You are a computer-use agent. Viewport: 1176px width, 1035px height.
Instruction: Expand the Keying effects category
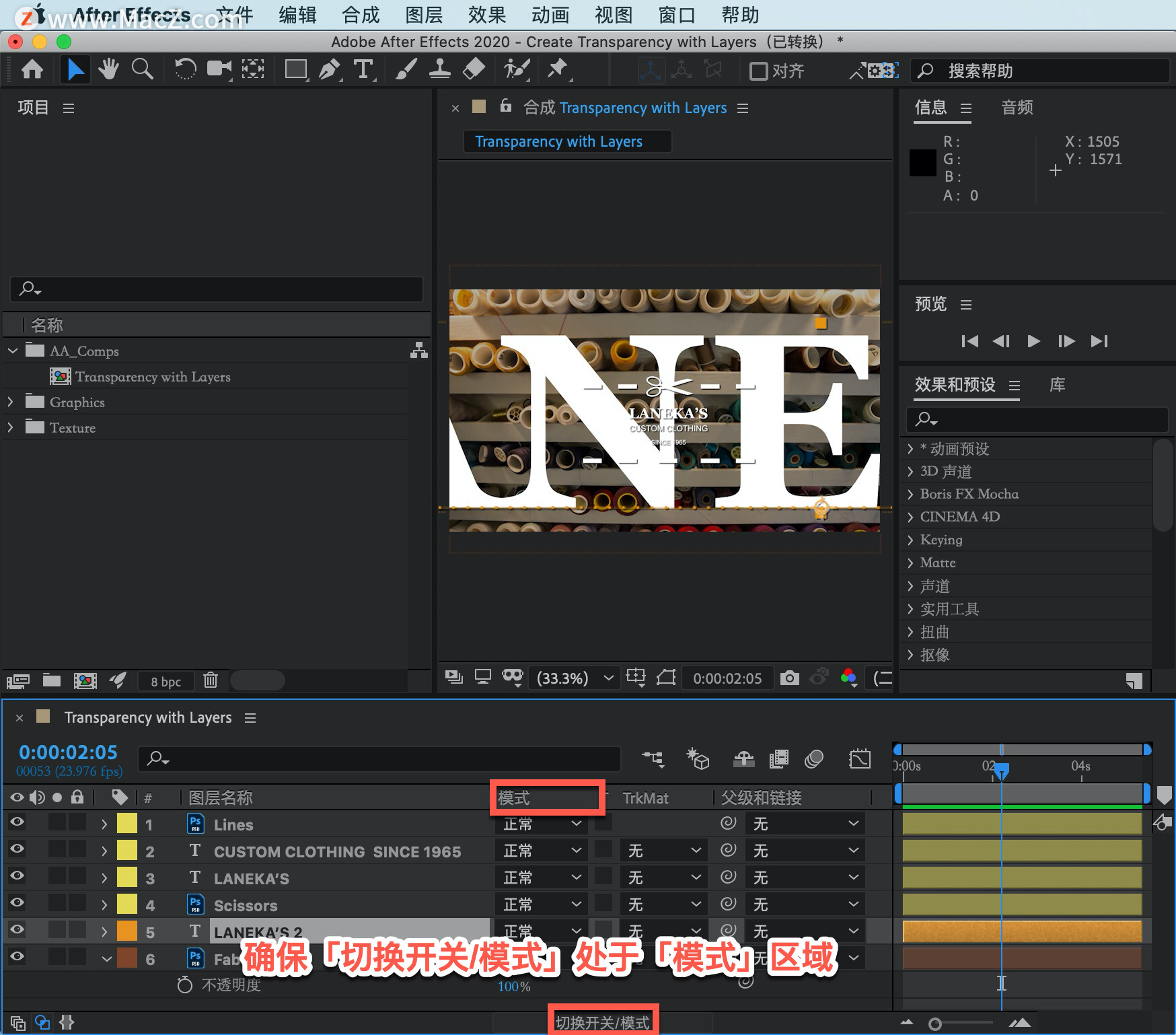[x=910, y=540]
